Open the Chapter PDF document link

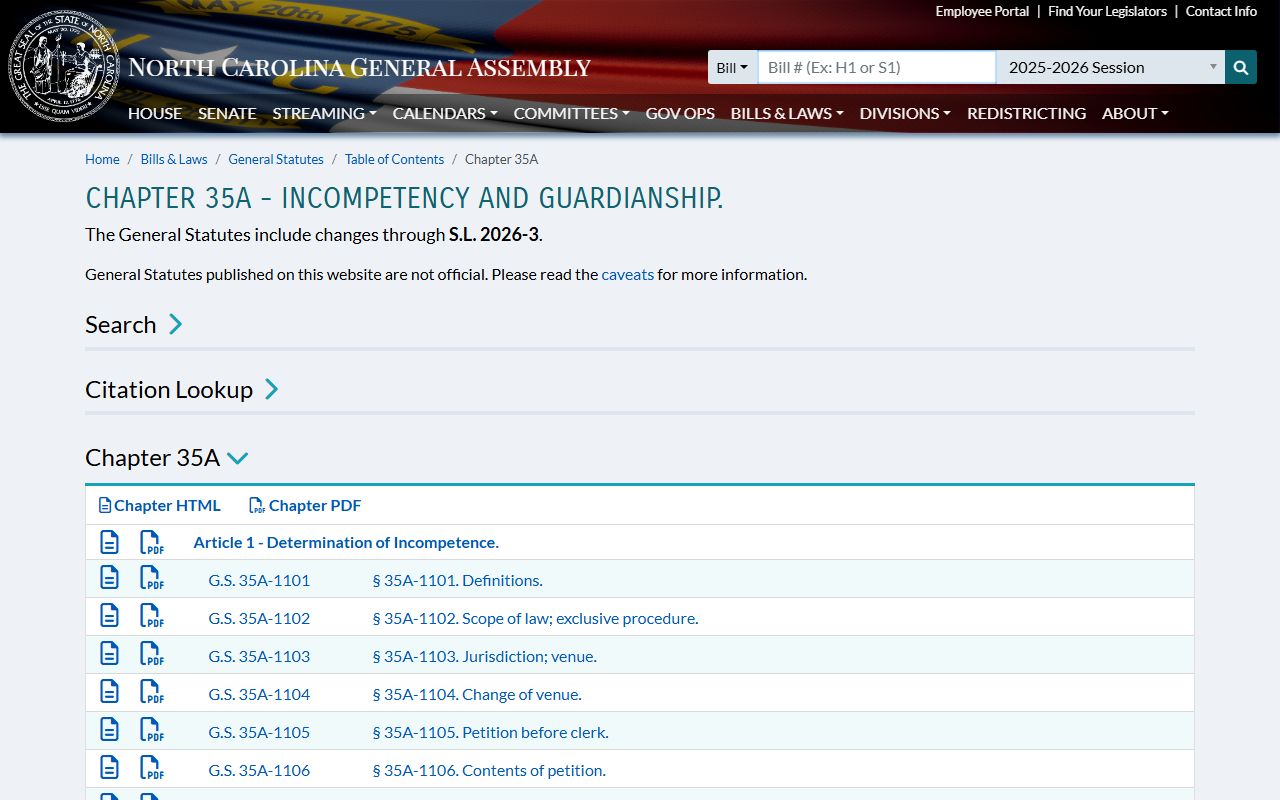[x=305, y=505]
